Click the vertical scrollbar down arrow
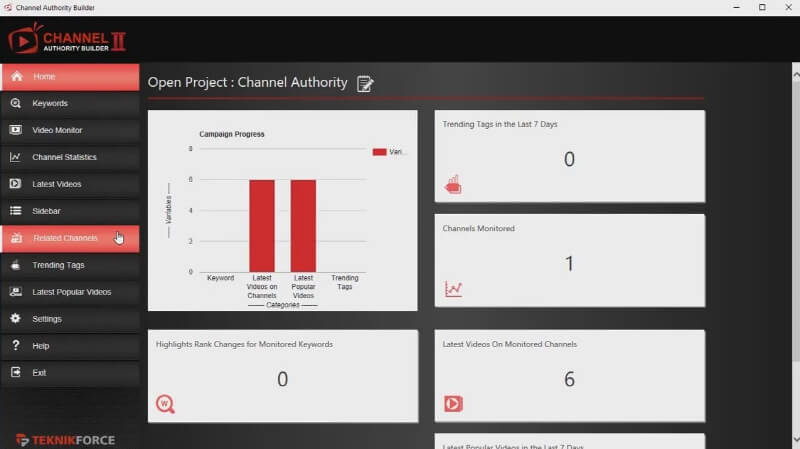The height and width of the screenshot is (449, 800). (796, 440)
